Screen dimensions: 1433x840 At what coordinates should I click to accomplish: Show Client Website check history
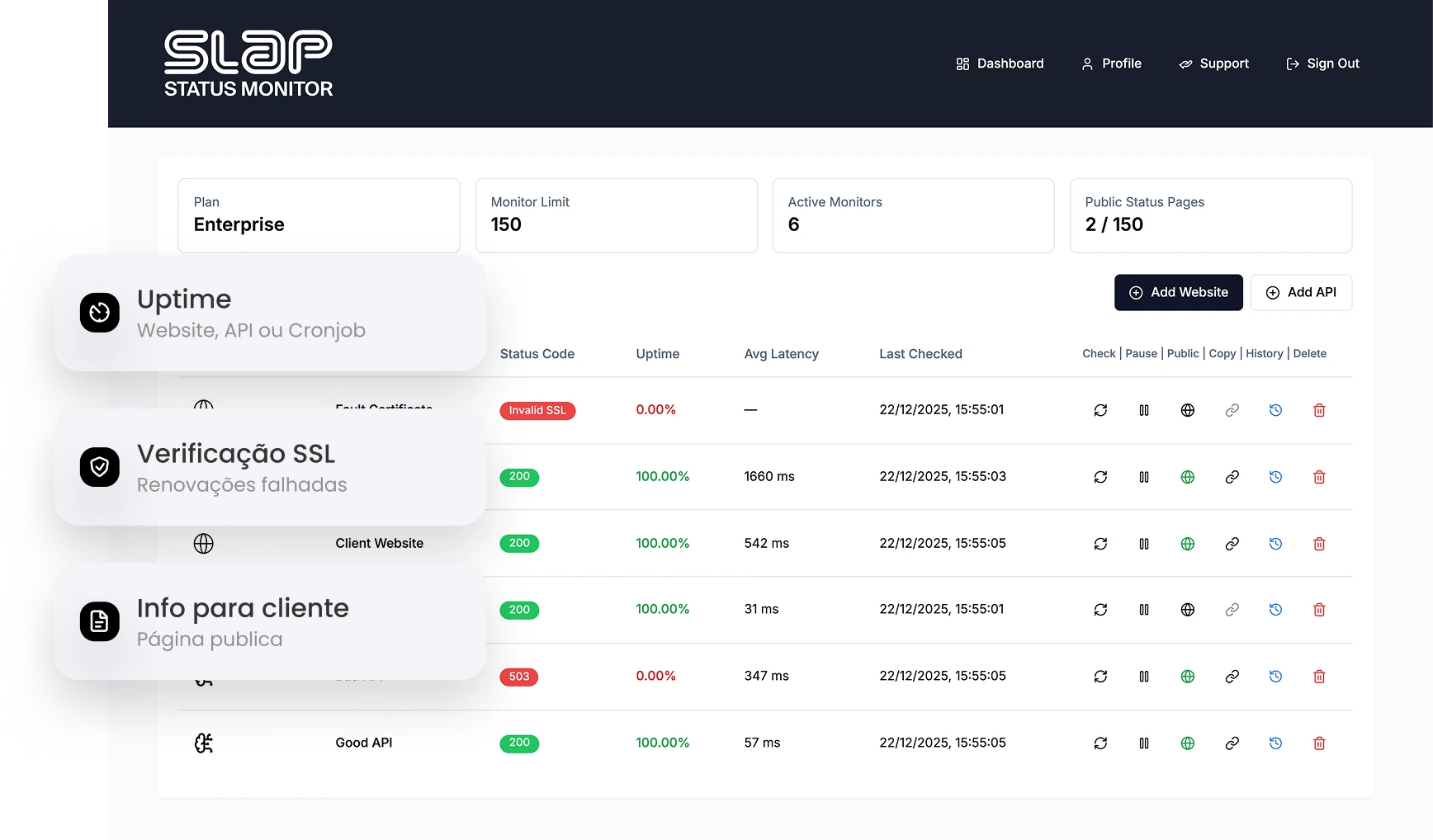pos(1275,544)
